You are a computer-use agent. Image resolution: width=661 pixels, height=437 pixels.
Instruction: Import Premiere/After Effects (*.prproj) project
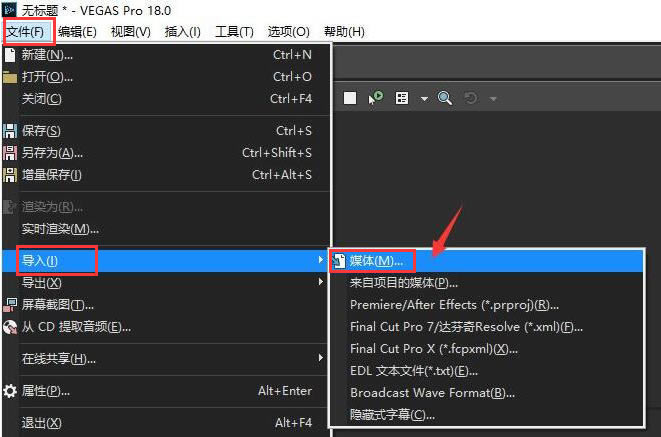(486, 305)
